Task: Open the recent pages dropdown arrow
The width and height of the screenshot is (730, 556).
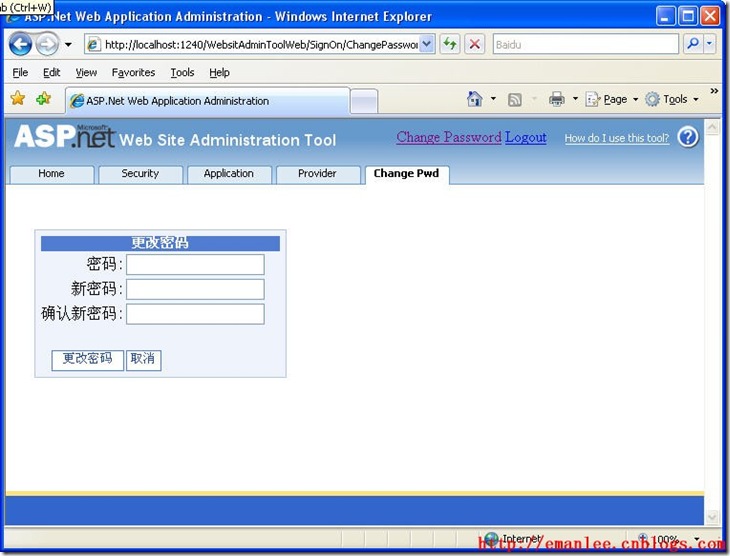Action: pos(68,45)
